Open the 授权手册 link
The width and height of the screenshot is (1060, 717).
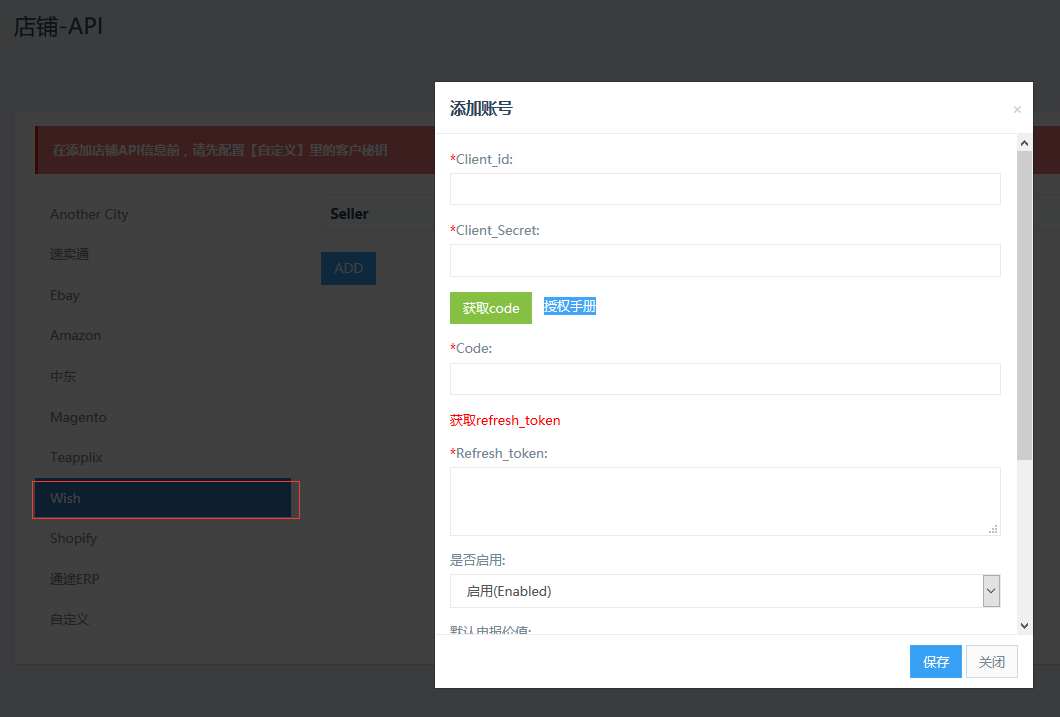[569, 306]
